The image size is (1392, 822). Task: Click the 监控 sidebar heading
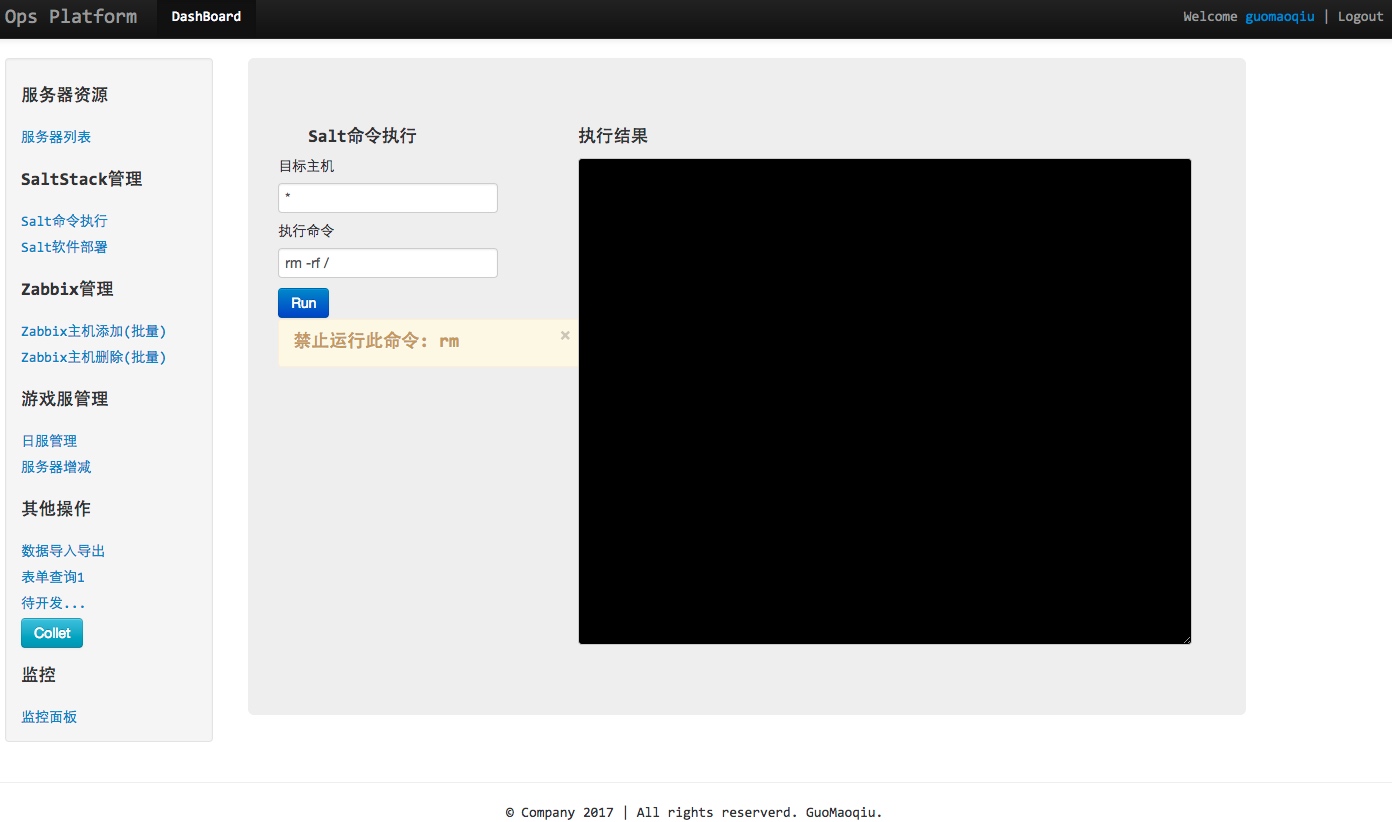coord(39,675)
